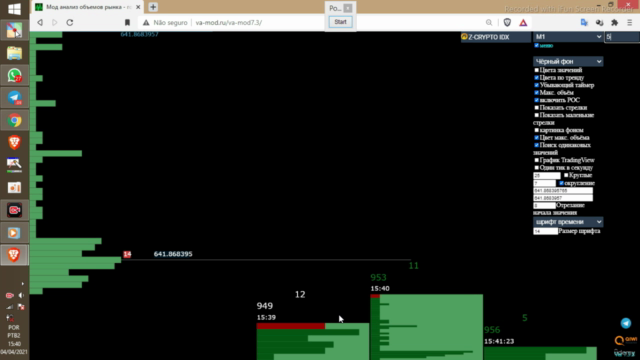Enable the Показать стрелки checkbox
The image size is (640, 360).
537,108
